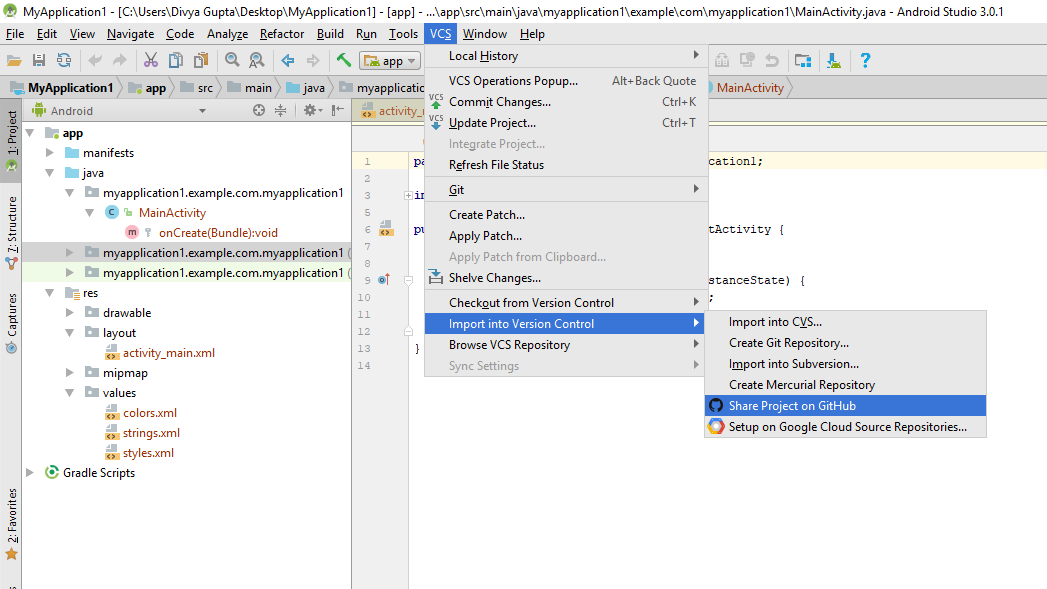Viewport: 1047px width, 589px height.
Task: Expand the manifests folder
Action: [x=50, y=153]
